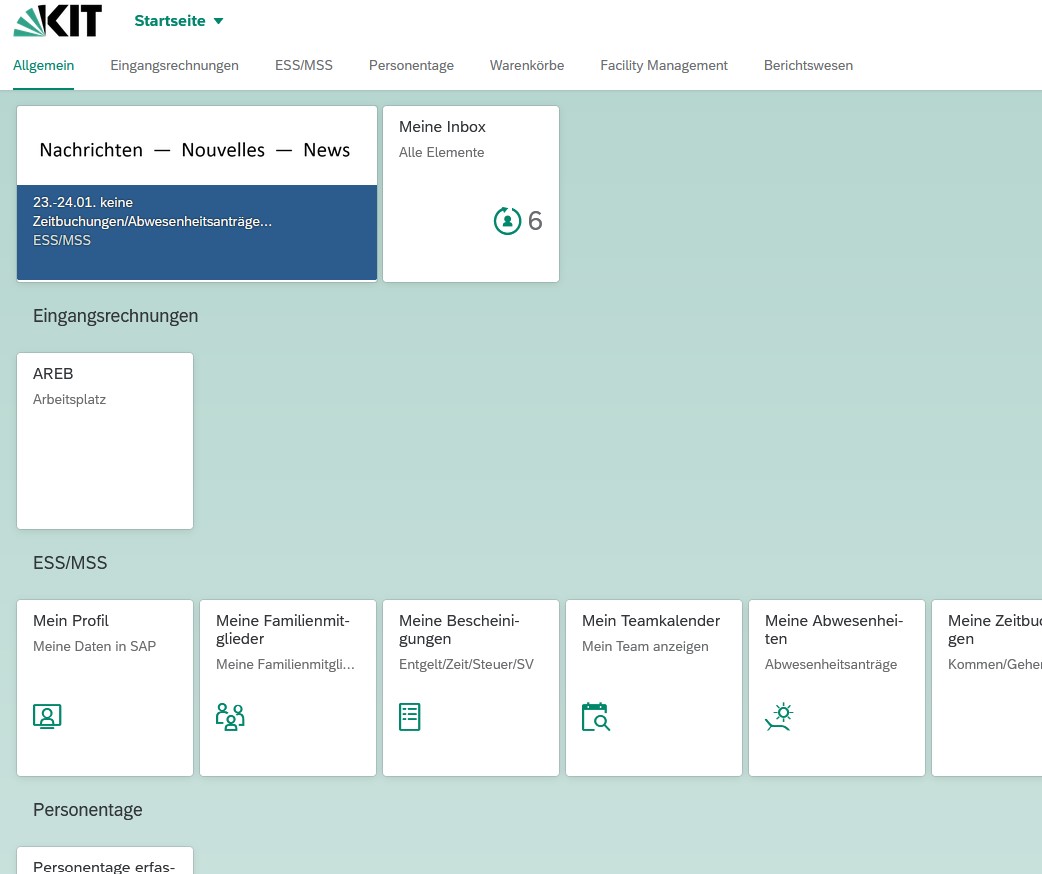The height and width of the screenshot is (874, 1042).
Task: Open the Berichtswesen tab
Action: coord(808,66)
